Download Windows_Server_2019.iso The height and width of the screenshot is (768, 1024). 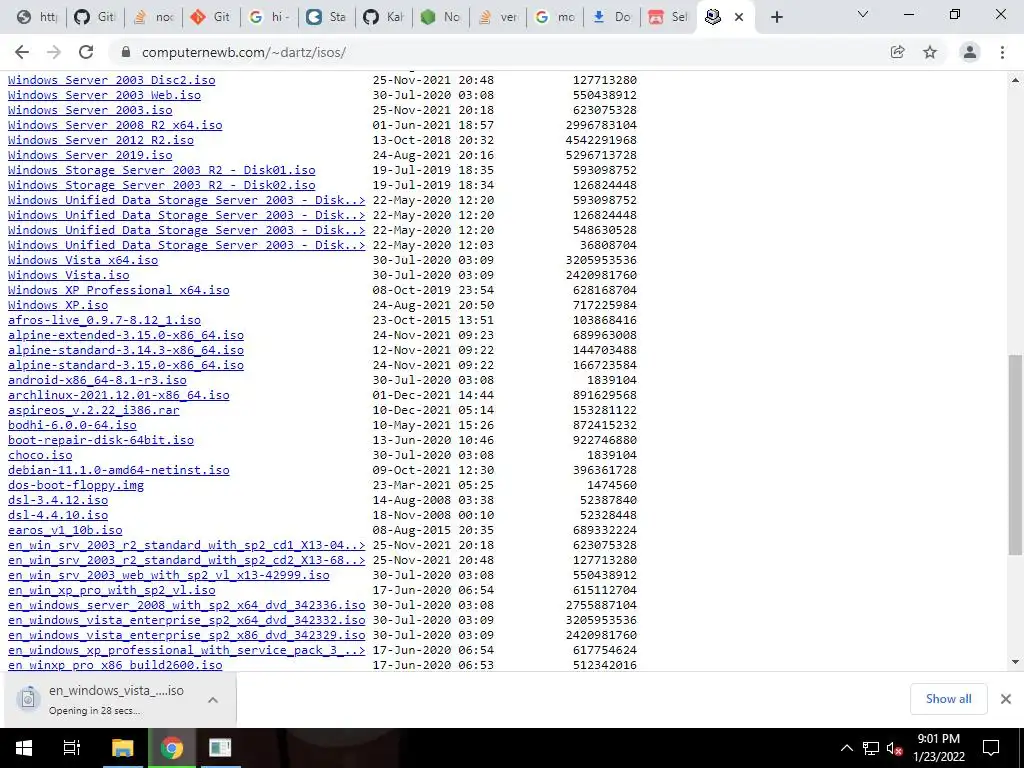tap(90, 155)
